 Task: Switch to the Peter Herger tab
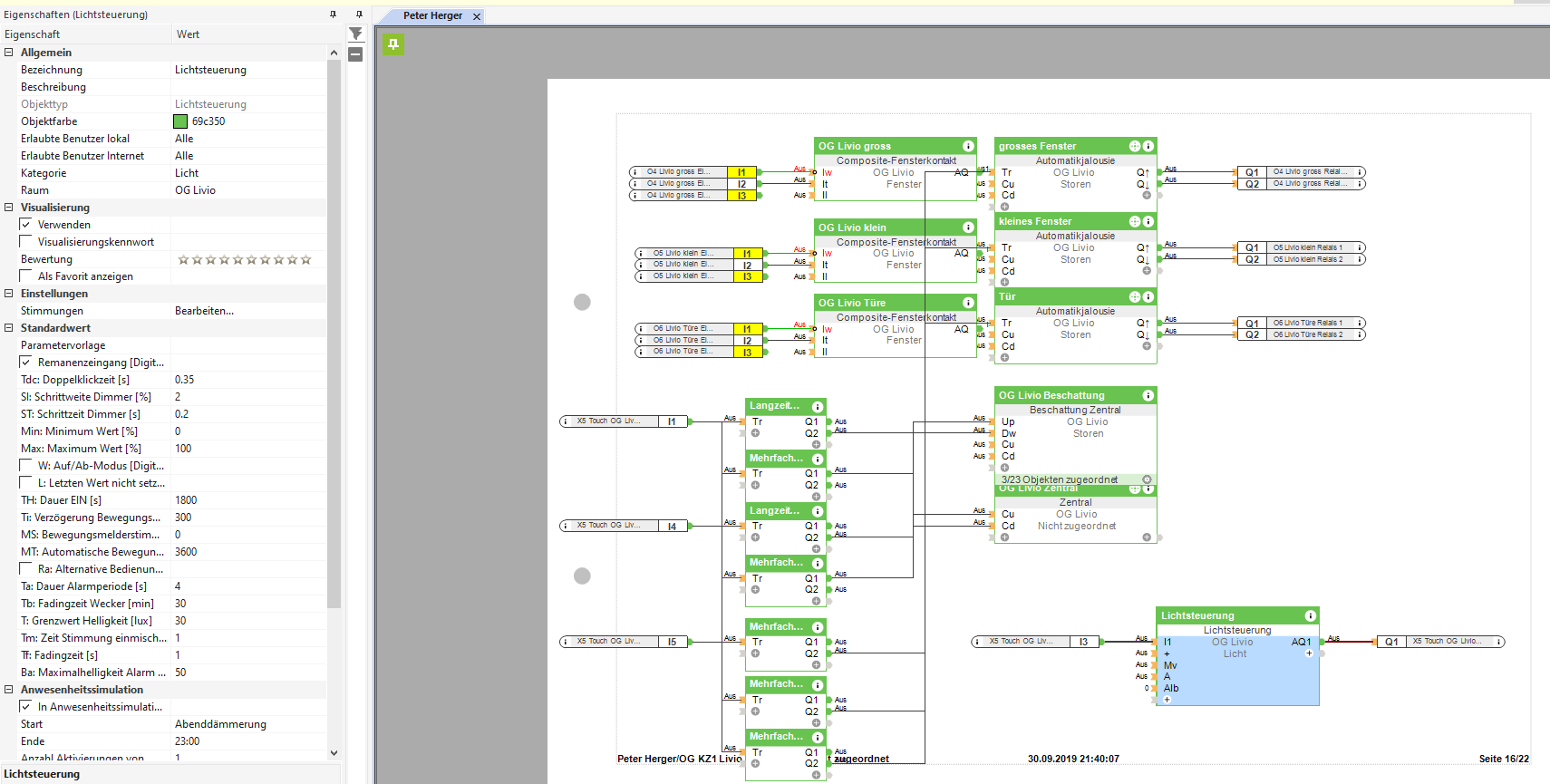tap(432, 15)
